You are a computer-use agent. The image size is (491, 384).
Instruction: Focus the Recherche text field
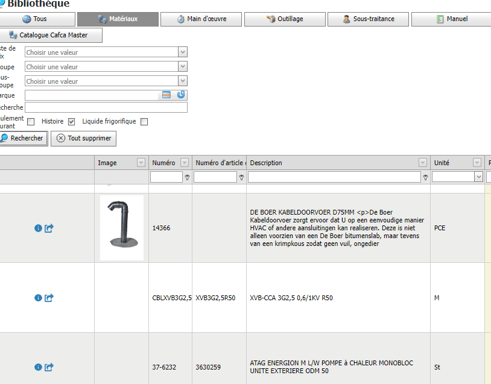(x=106, y=107)
